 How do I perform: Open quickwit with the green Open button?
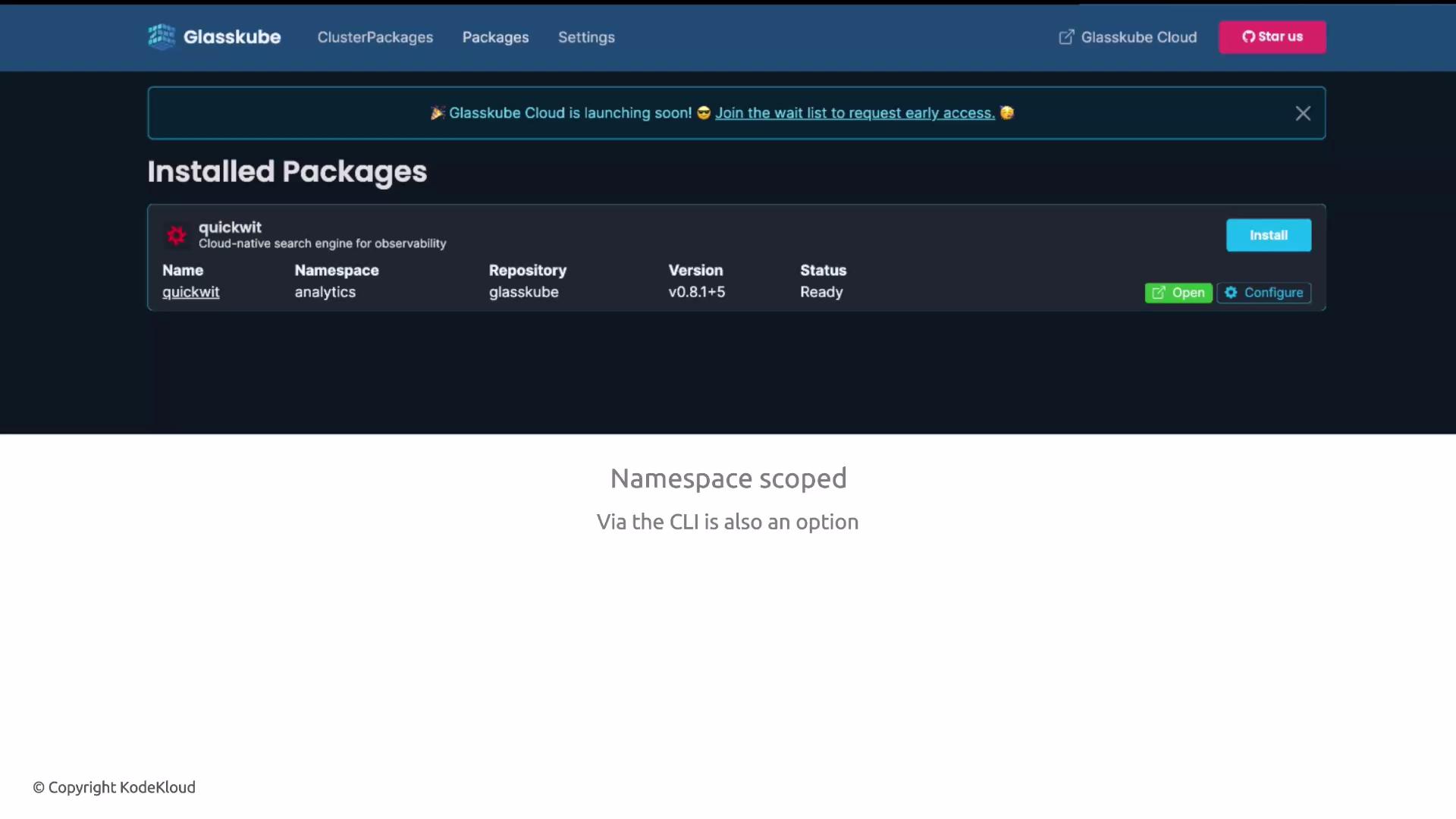coord(1178,293)
